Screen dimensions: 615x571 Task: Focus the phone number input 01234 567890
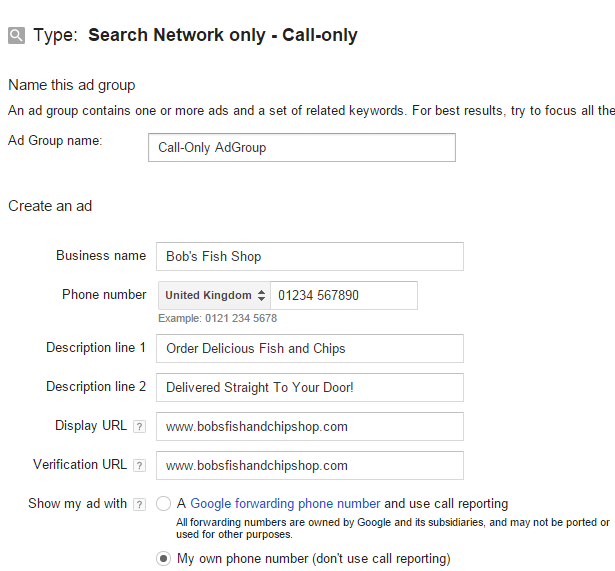[x=344, y=295]
